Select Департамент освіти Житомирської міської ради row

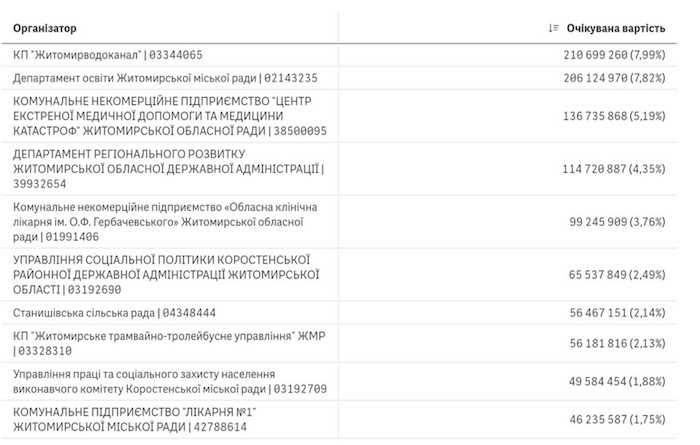click(151, 77)
